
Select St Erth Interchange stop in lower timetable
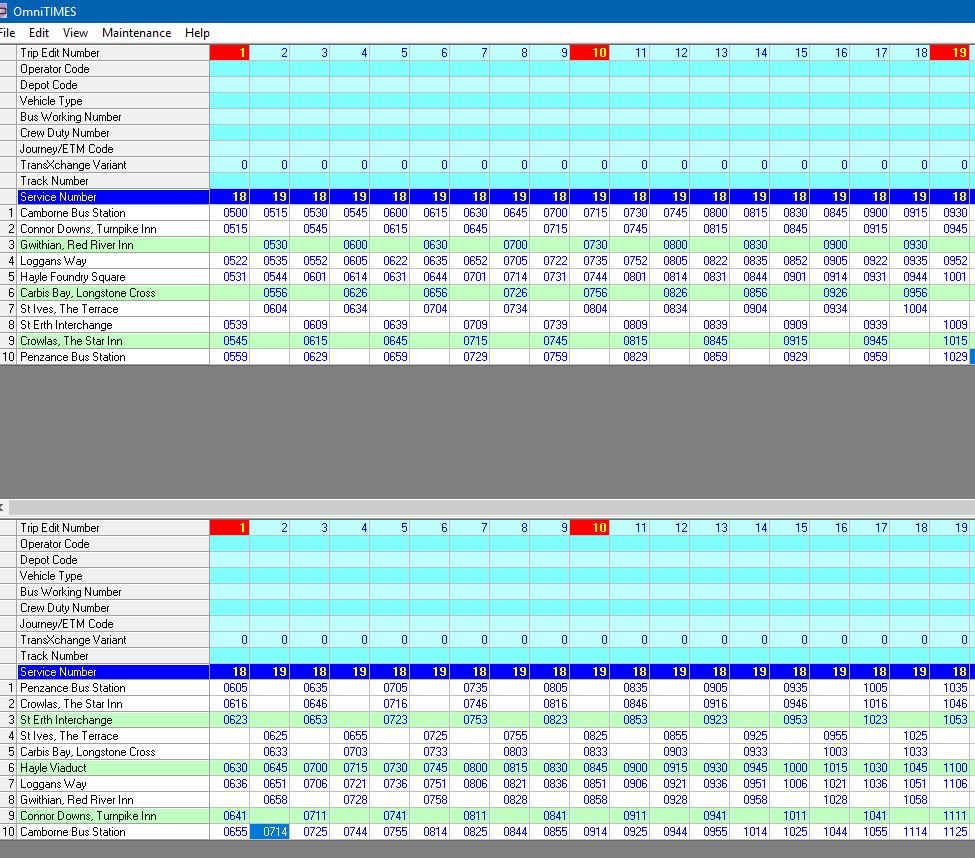coord(66,720)
